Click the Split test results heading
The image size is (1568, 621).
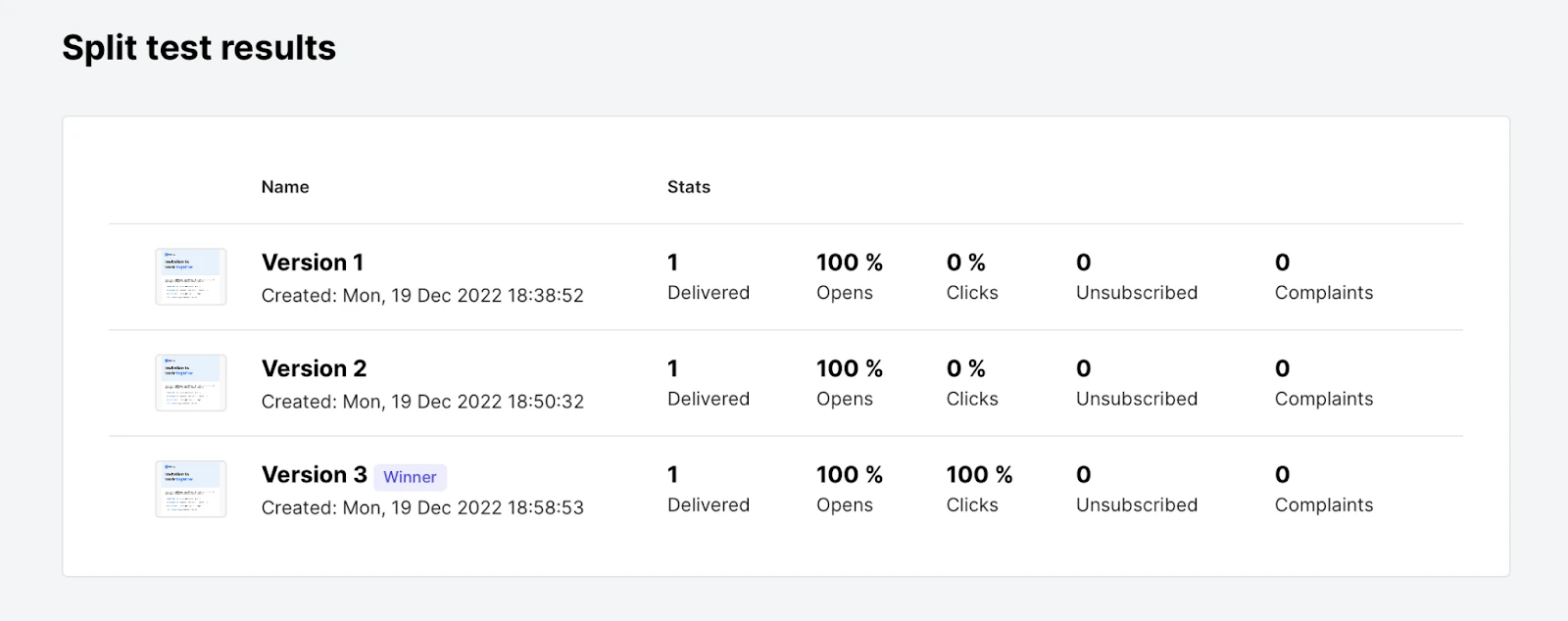click(199, 47)
